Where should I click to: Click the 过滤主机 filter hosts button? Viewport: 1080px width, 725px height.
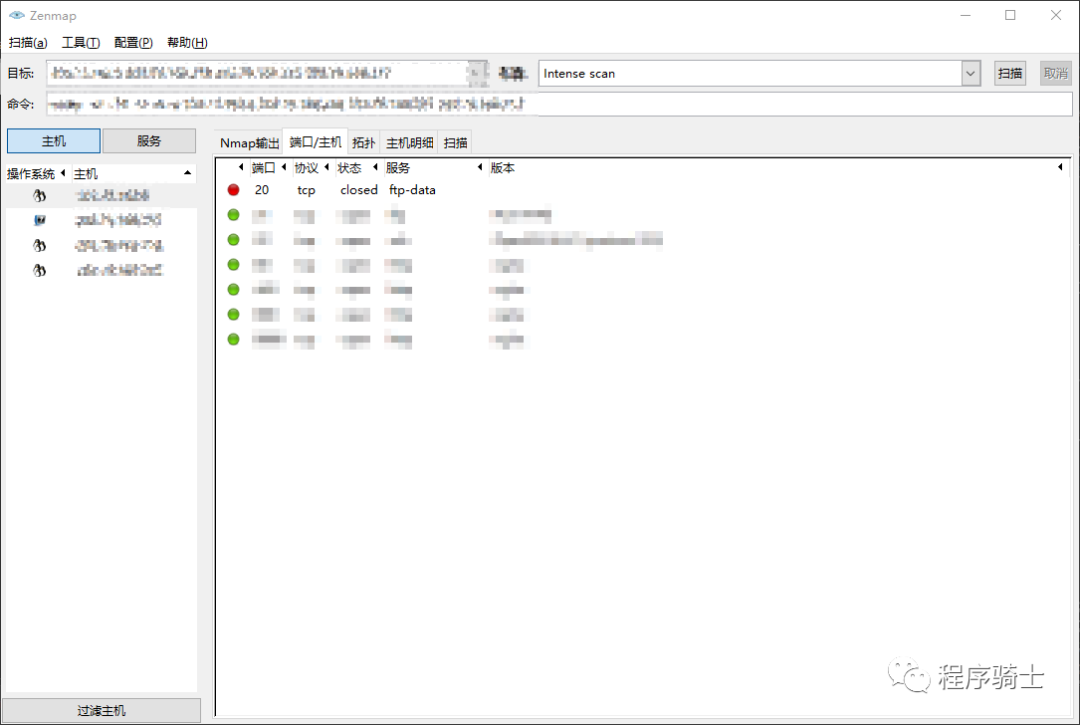101,711
